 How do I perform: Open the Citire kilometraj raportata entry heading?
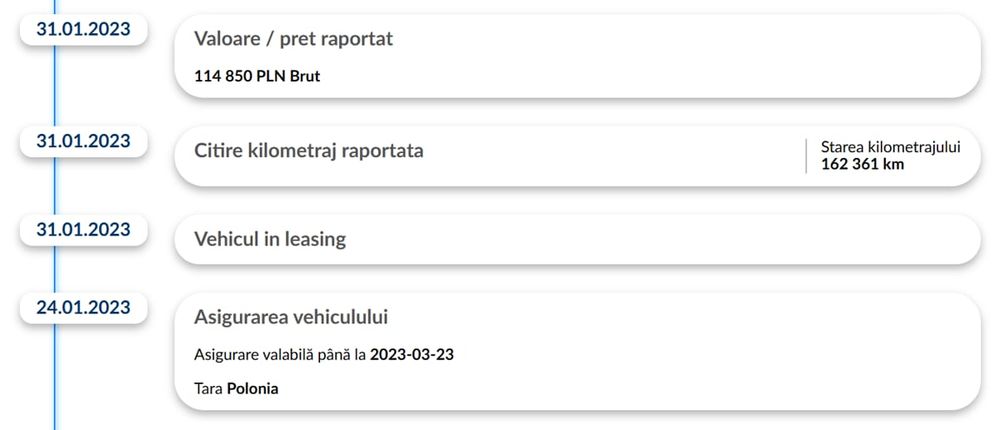tap(308, 151)
